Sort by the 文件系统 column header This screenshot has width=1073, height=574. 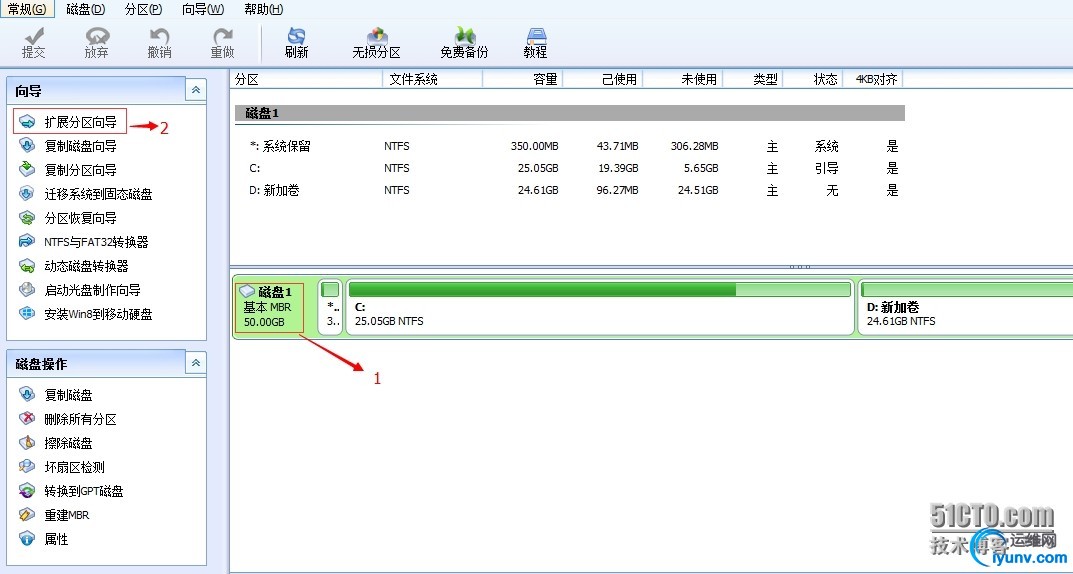click(x=432, y=79)
